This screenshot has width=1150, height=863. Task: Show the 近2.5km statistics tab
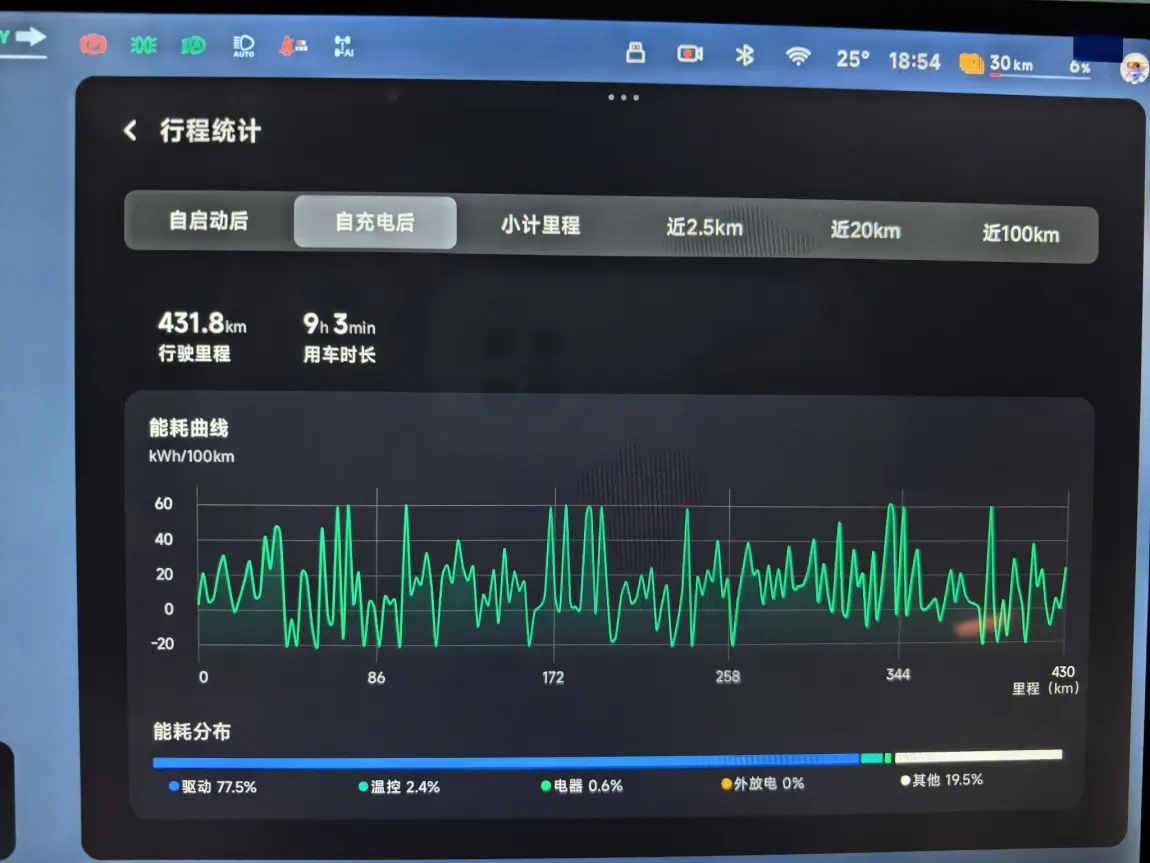704,228
